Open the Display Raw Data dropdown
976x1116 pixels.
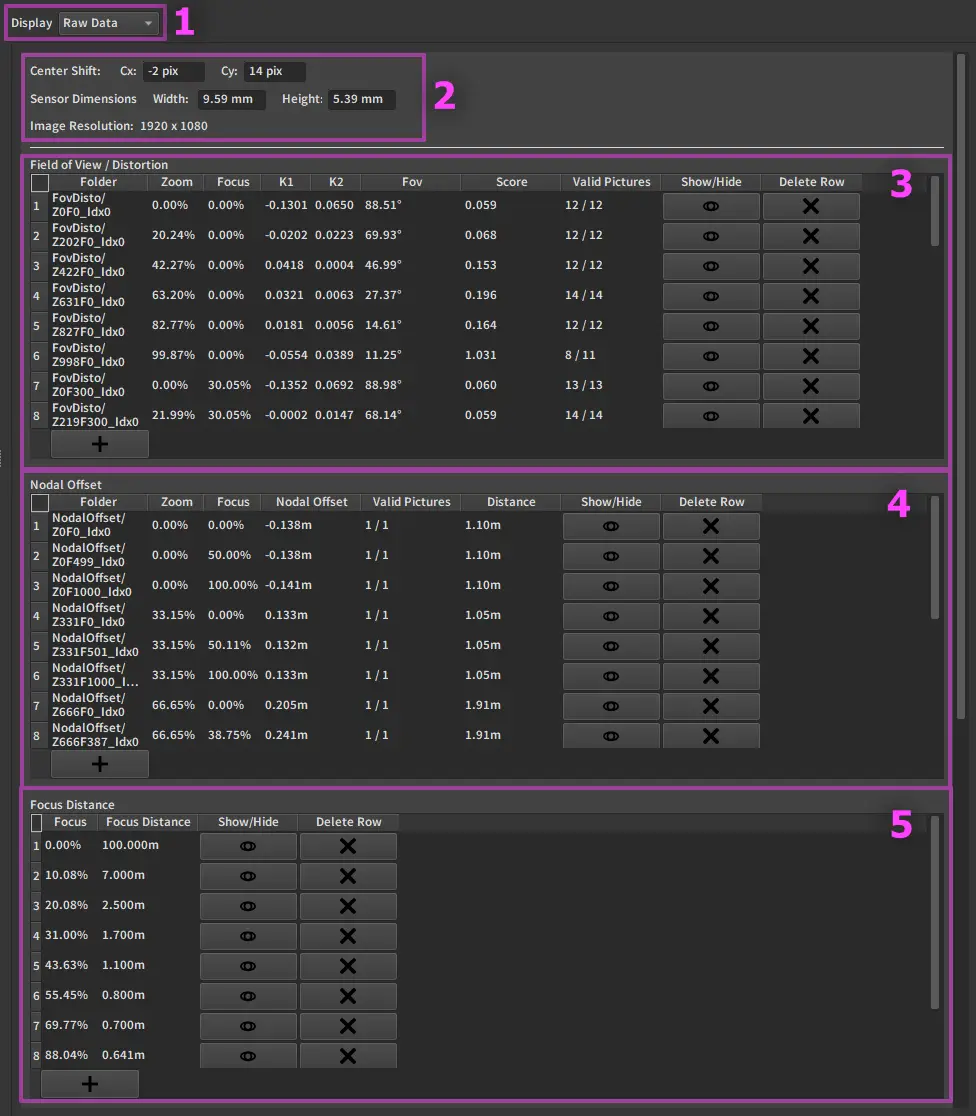point(108,23)
